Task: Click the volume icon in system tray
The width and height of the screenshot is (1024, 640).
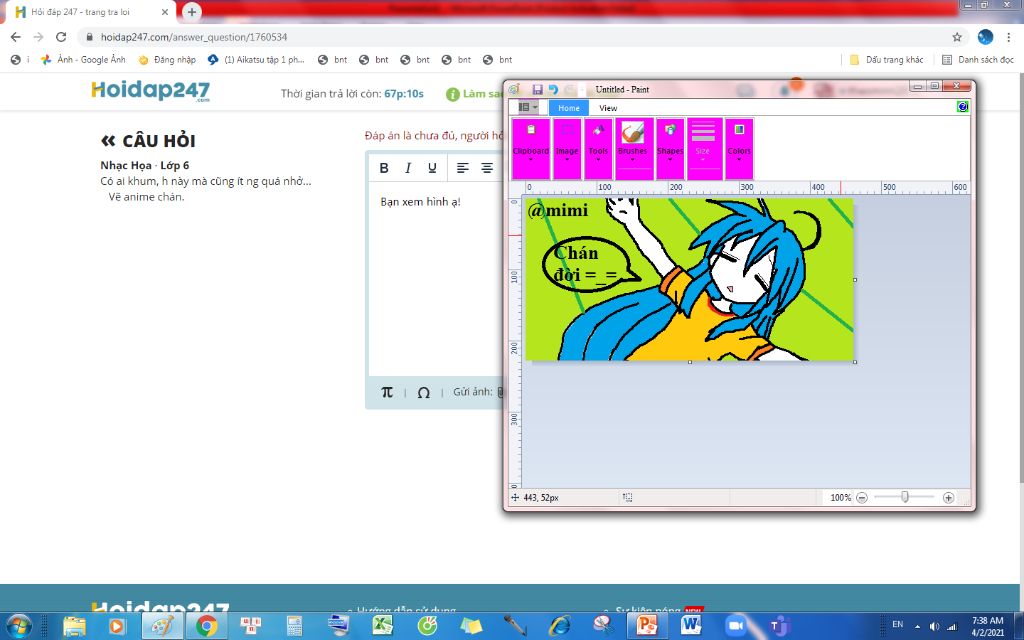Action: [935, 626]
